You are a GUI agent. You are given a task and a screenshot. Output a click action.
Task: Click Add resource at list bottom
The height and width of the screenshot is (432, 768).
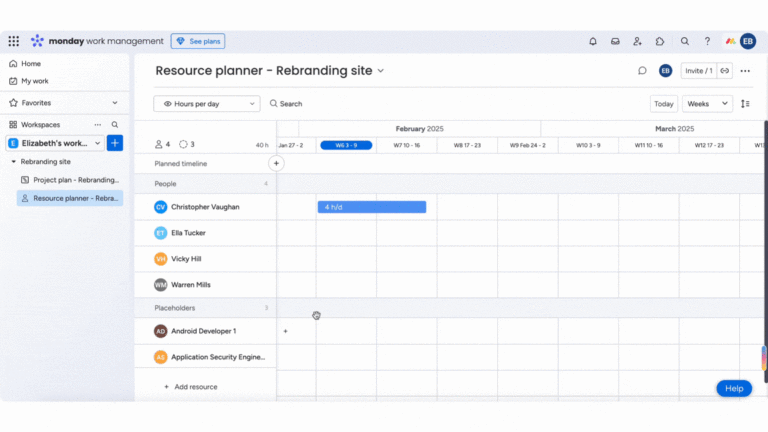pos(191,387)
